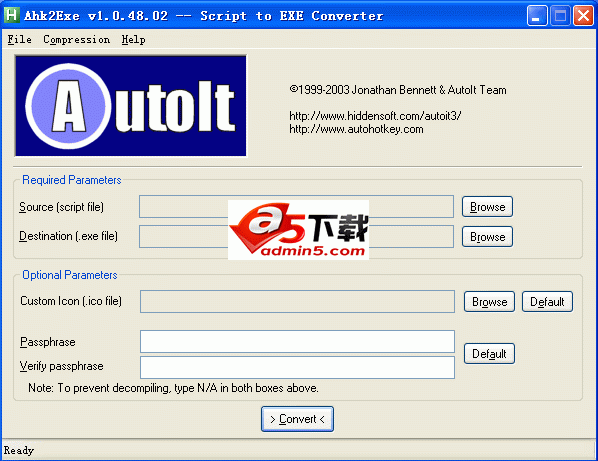Click the Ahk2Exe title bar icon
This screenshot has width=598, height=461.
click(x=11, y=15)
